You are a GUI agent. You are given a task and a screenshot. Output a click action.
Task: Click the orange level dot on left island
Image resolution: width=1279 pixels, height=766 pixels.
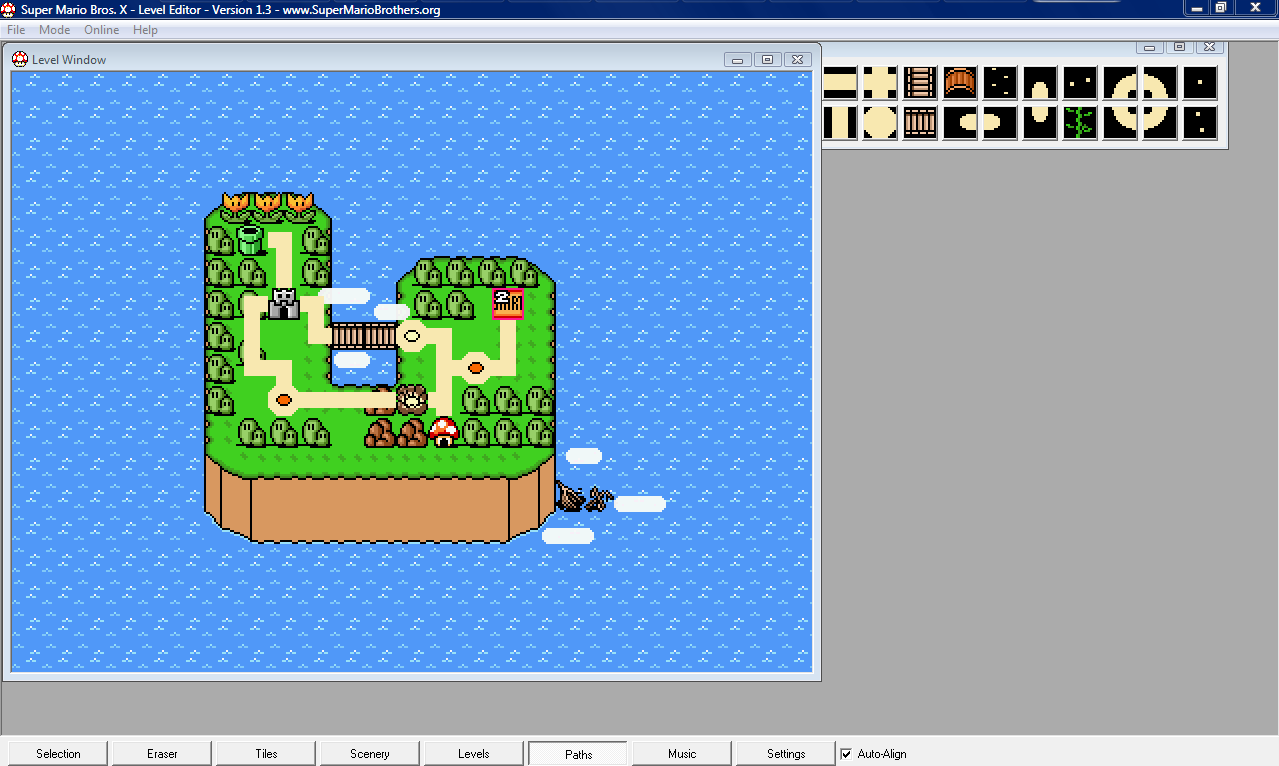point(284,399)
